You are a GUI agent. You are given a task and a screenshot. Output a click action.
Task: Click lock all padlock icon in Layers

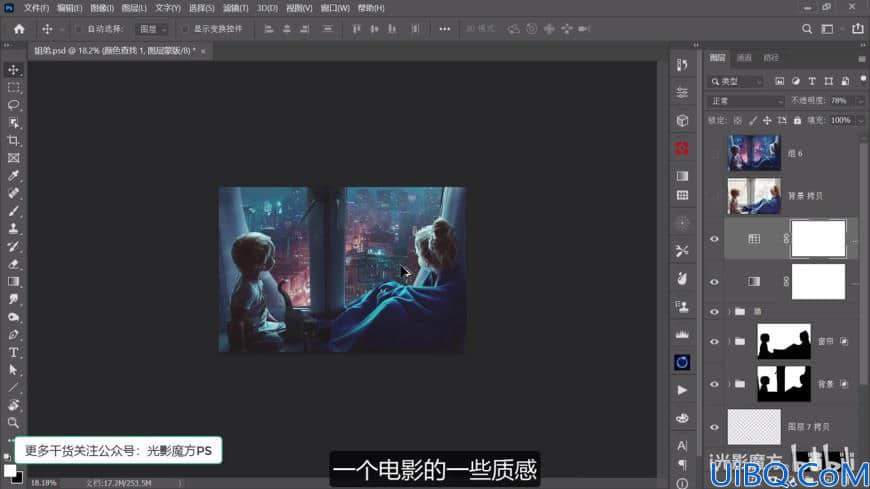(x=797, y=120)
